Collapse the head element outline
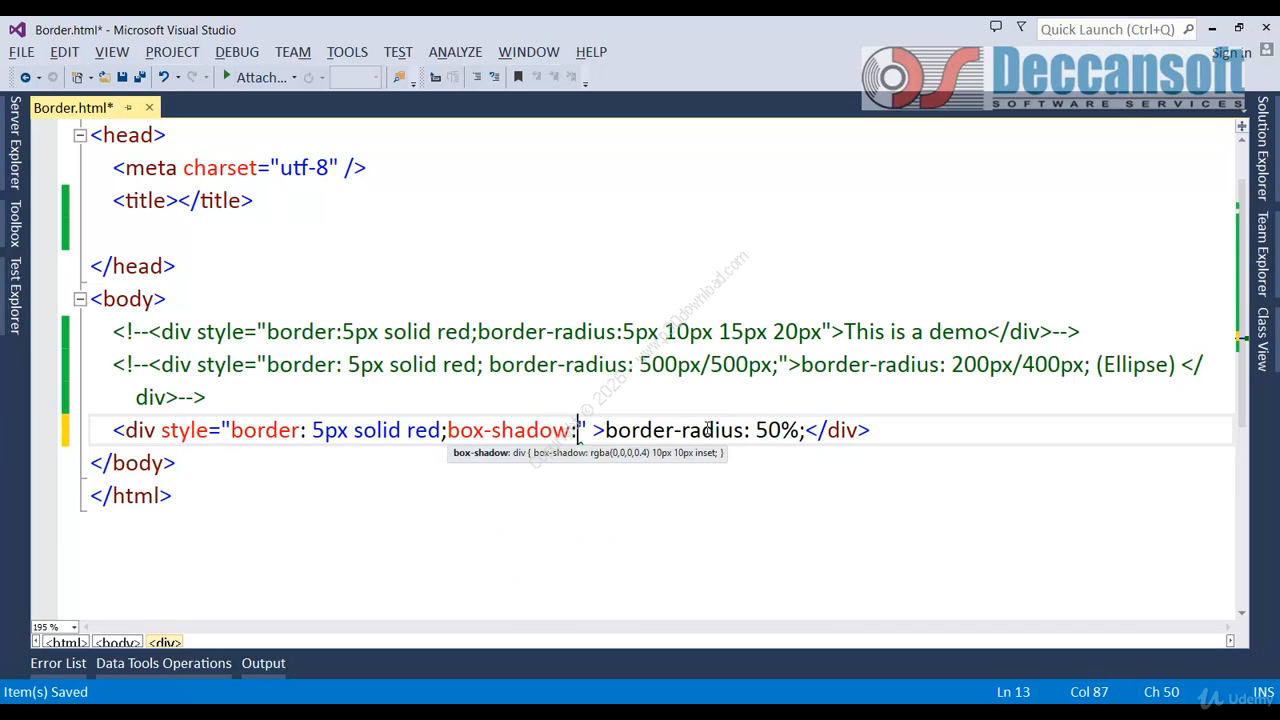The image size is (1280, 720). click(80, 135)
